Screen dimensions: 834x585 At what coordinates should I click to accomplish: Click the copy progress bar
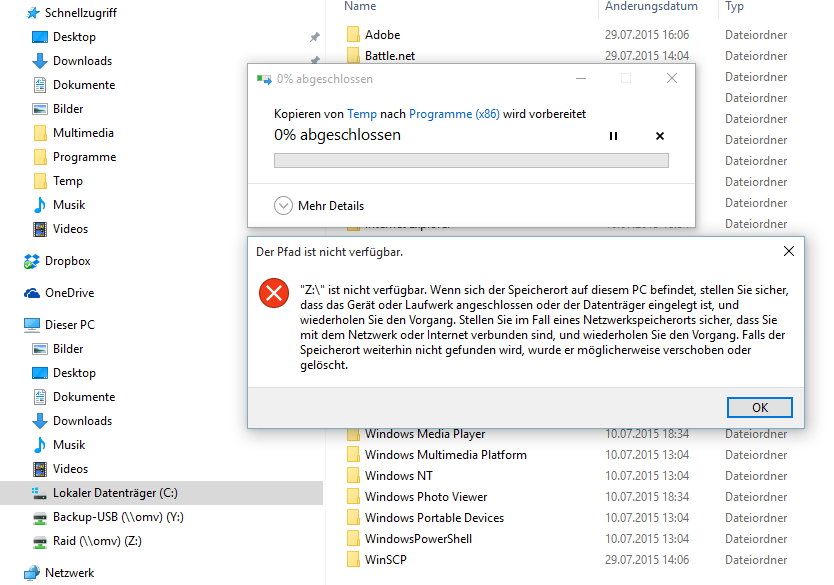(471, 161)
